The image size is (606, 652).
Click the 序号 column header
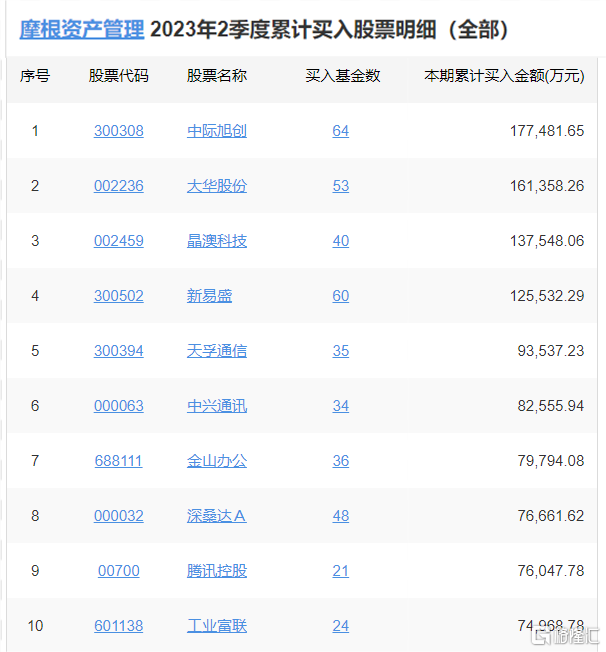[x=35, y=76]
